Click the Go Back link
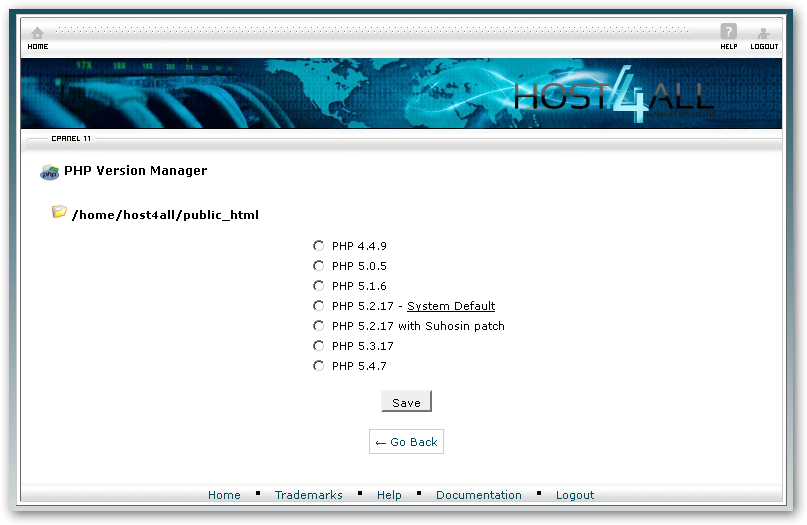Image resolution: width=807 pixels, height=525 pixels. [406, 442]
